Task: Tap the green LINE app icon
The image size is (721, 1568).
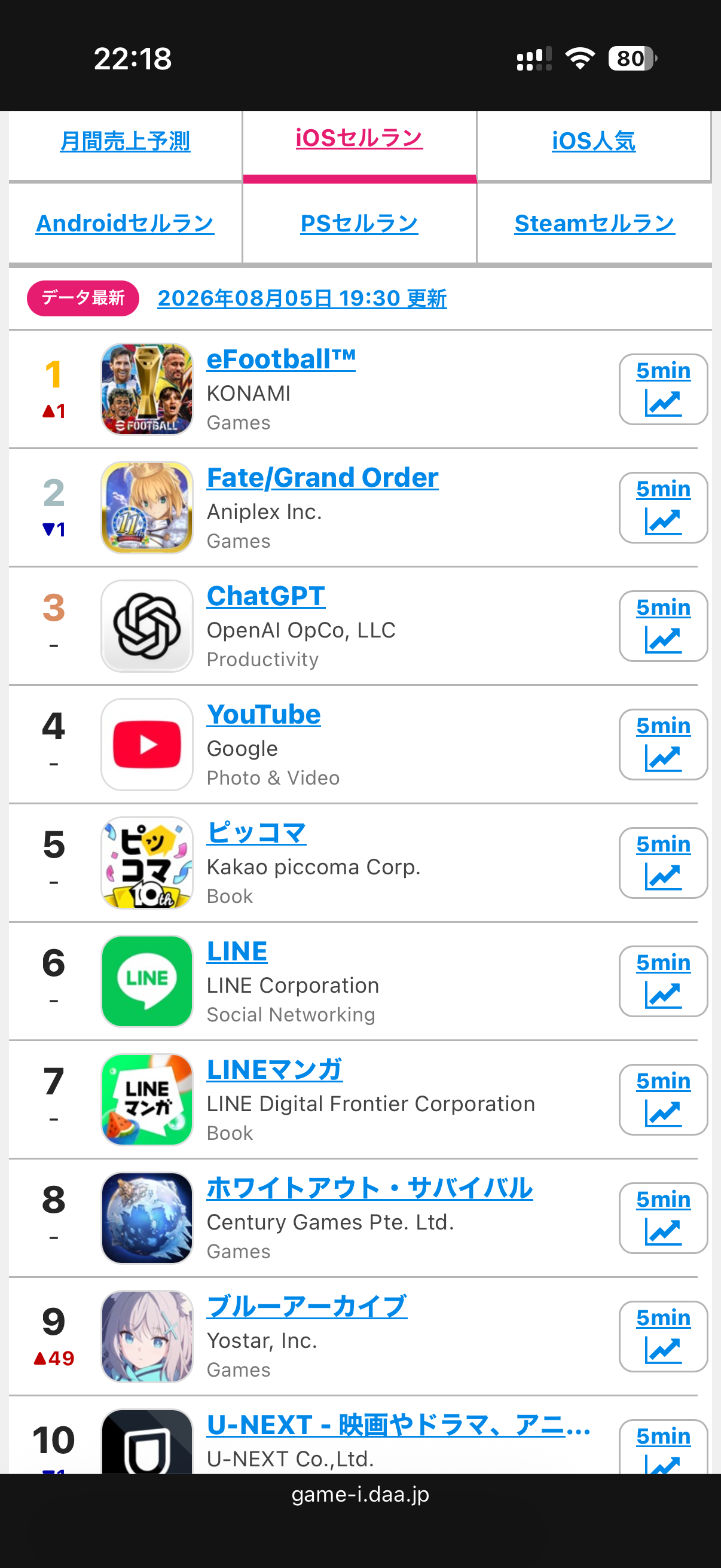Action: click(146, 981)
